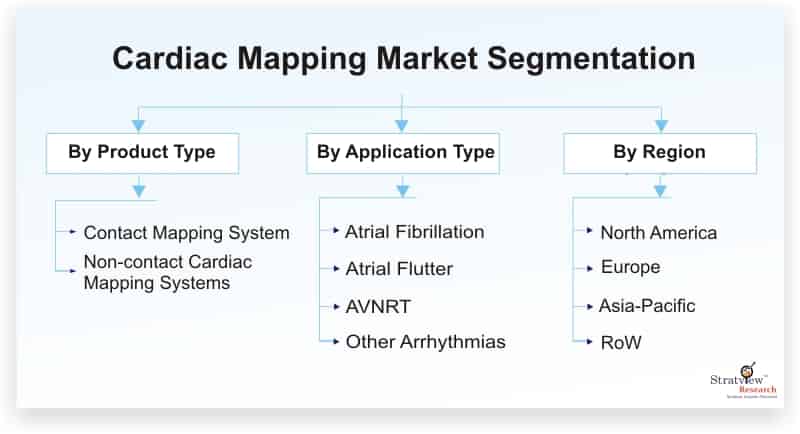
Task: Pick the Asia-Pacific region entry
Action: pos(647,305)
